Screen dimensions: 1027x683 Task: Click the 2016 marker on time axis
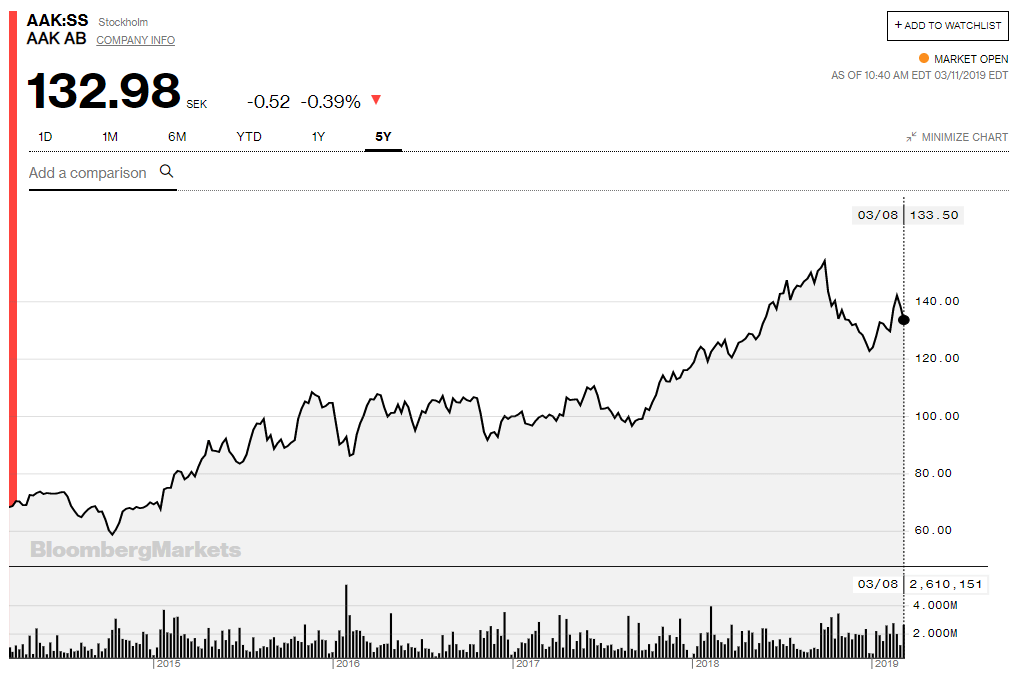coord(347,664)
